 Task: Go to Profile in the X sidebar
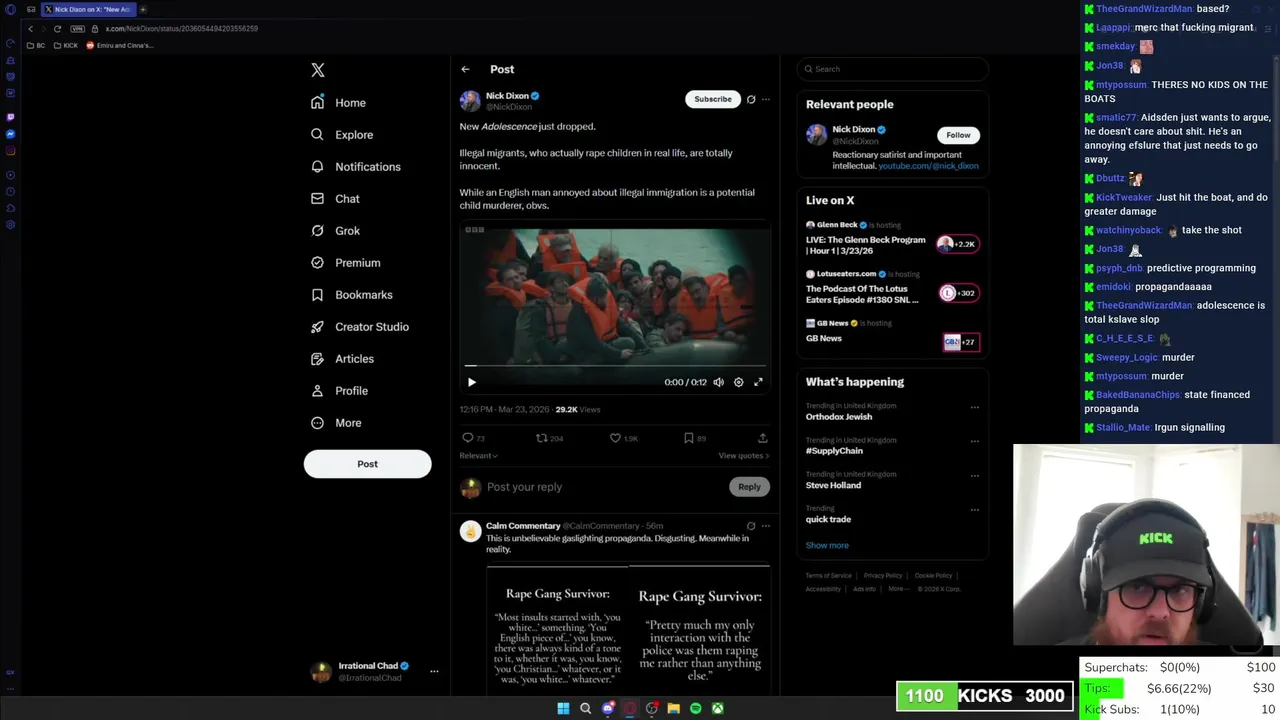(x=339, y=391)
